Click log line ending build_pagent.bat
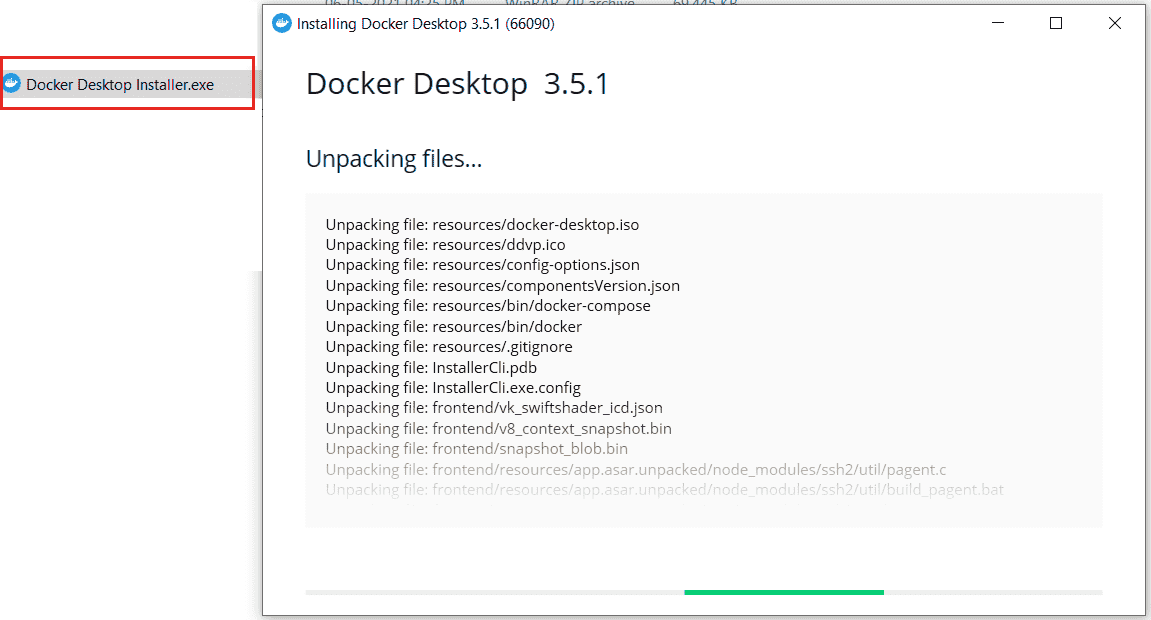The image size is (1151, 620). tap(664, 489)
